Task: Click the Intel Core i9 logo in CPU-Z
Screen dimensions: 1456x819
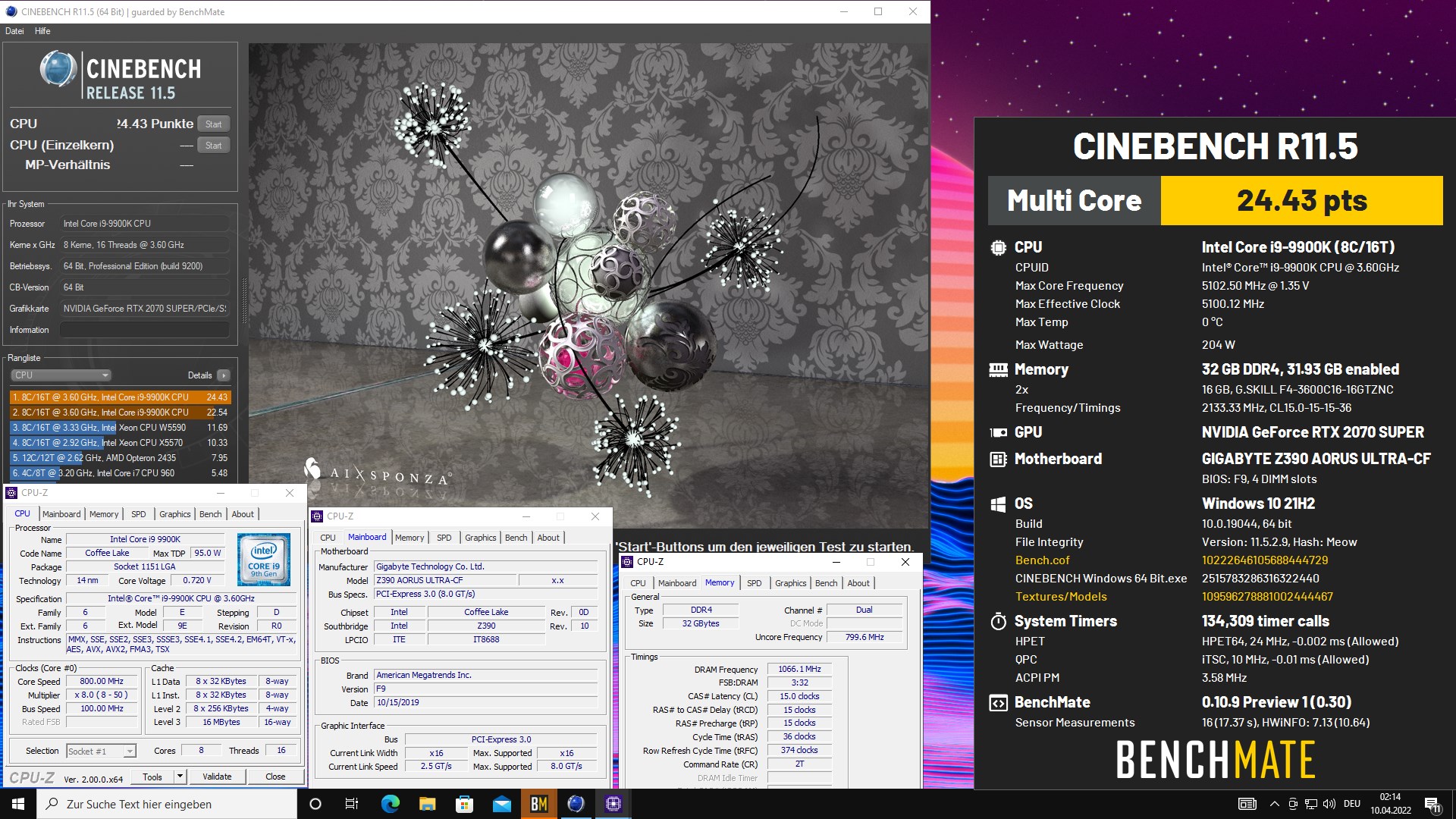Action: tap(264, 559)
